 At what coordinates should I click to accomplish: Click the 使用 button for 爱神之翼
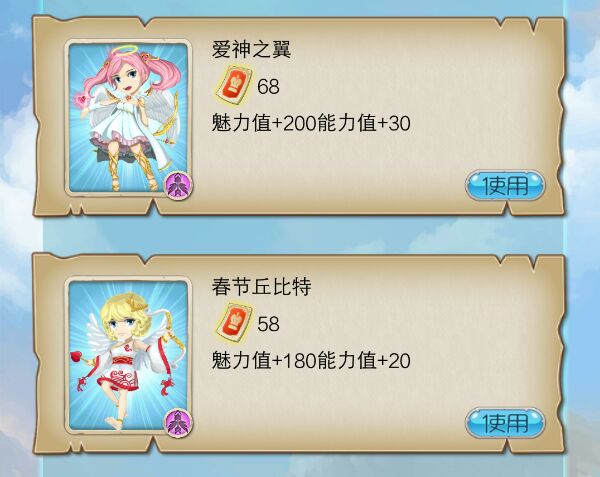click(x=505, y=186)
